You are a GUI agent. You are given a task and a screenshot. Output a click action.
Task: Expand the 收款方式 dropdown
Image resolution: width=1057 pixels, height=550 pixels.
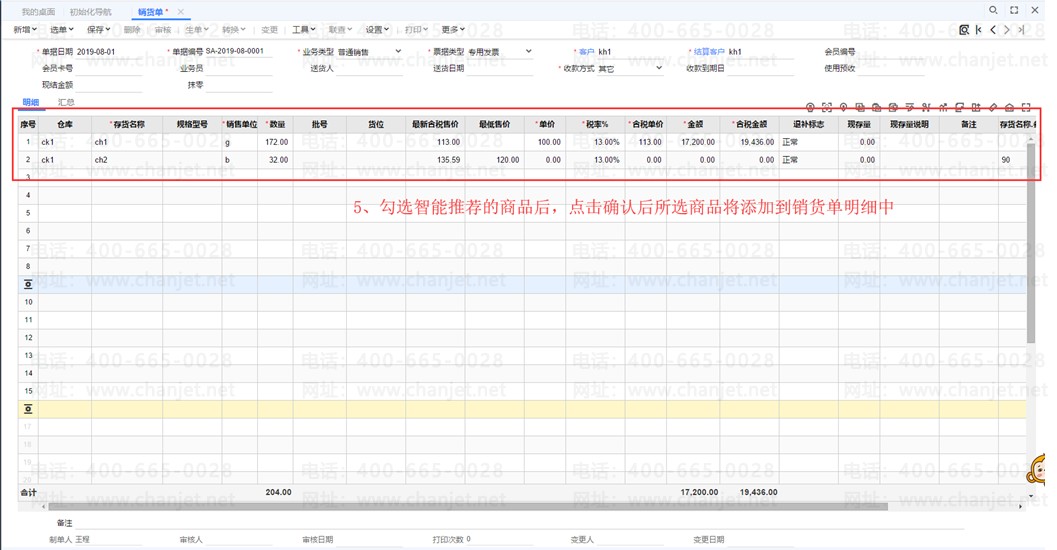658,68
